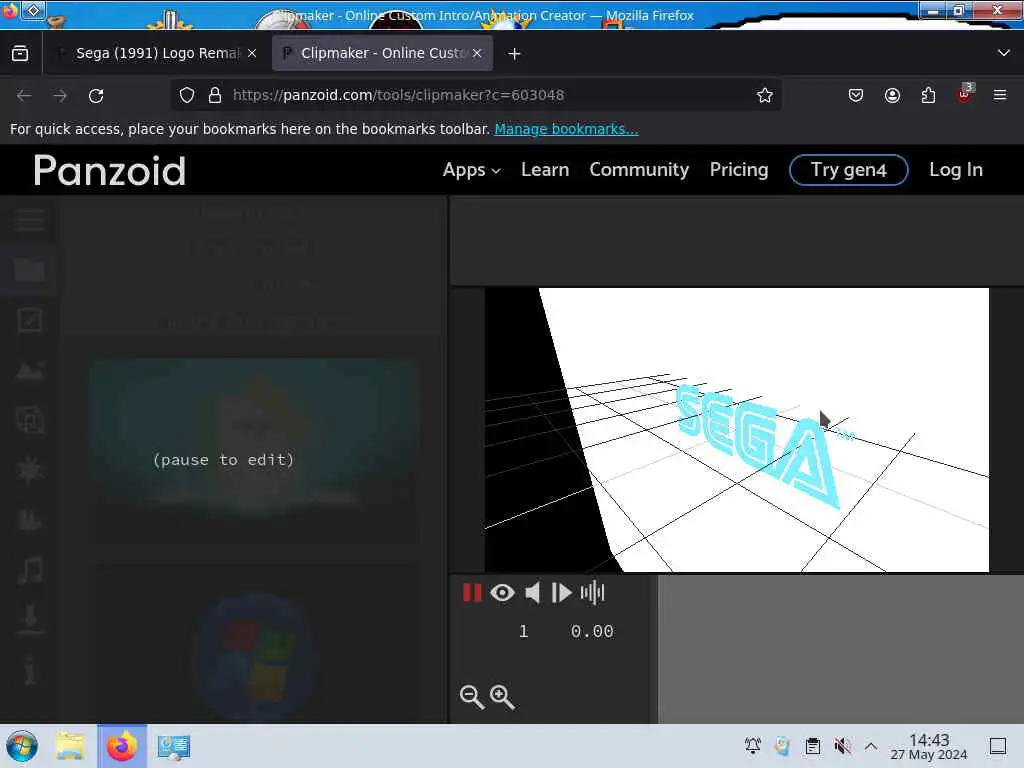Image resolution: width=1024 pixels, height=768 pixels.
Task: Open Firefox View recent browsing icon
Action: (20, 53)
